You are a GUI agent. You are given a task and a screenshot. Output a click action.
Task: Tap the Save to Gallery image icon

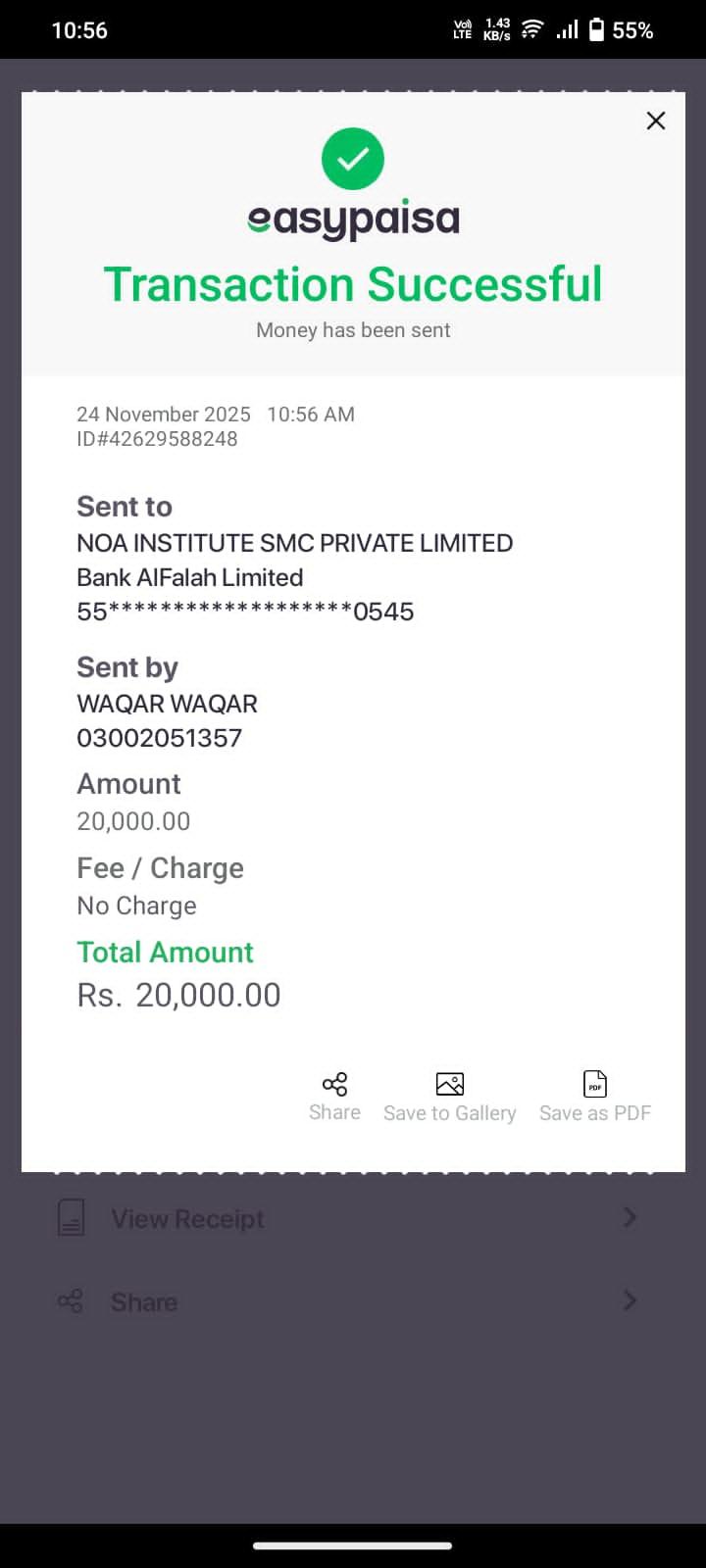(449, 1084)
